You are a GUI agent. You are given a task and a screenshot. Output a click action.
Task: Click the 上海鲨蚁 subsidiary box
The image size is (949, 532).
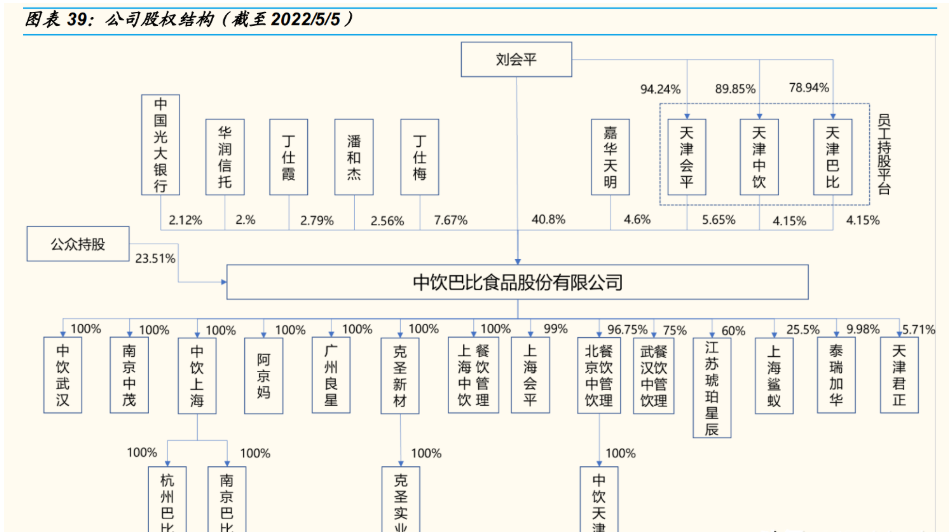coord(774,375)
